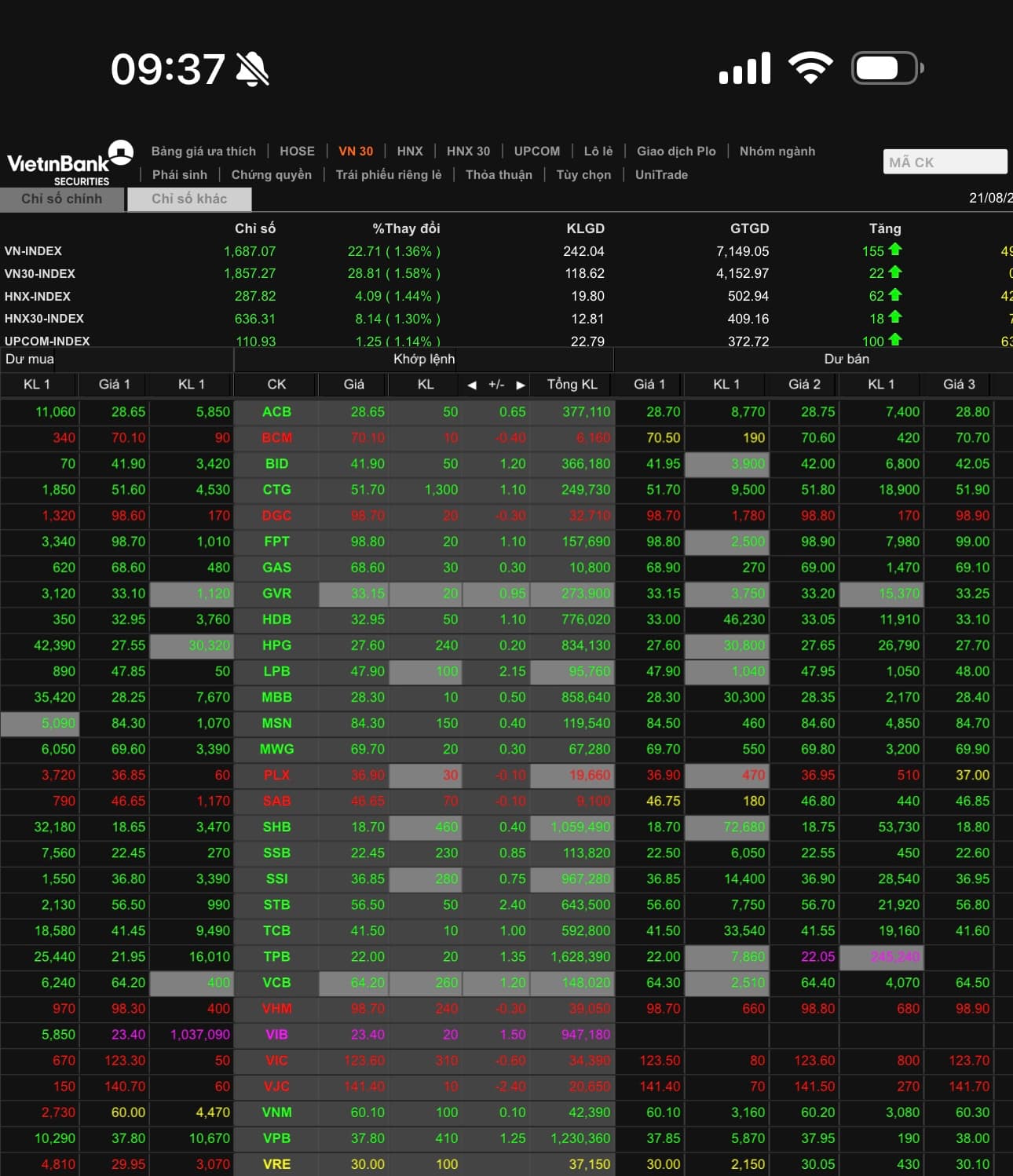Switch to the HOSE price board
Screen dimensions: 1013x1176
[x=297, y=151]
